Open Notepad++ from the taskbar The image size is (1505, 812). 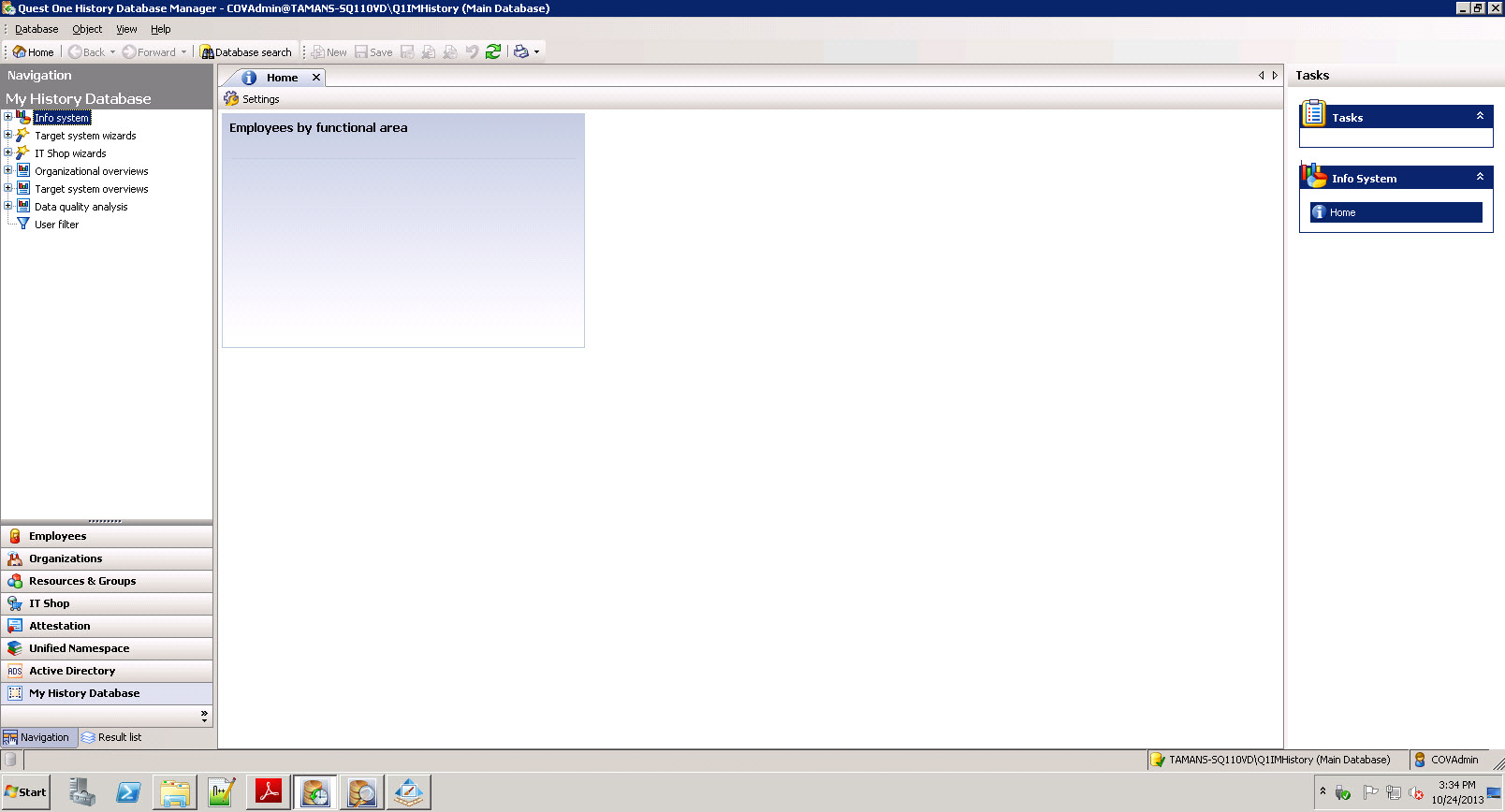tap(222, 792)
